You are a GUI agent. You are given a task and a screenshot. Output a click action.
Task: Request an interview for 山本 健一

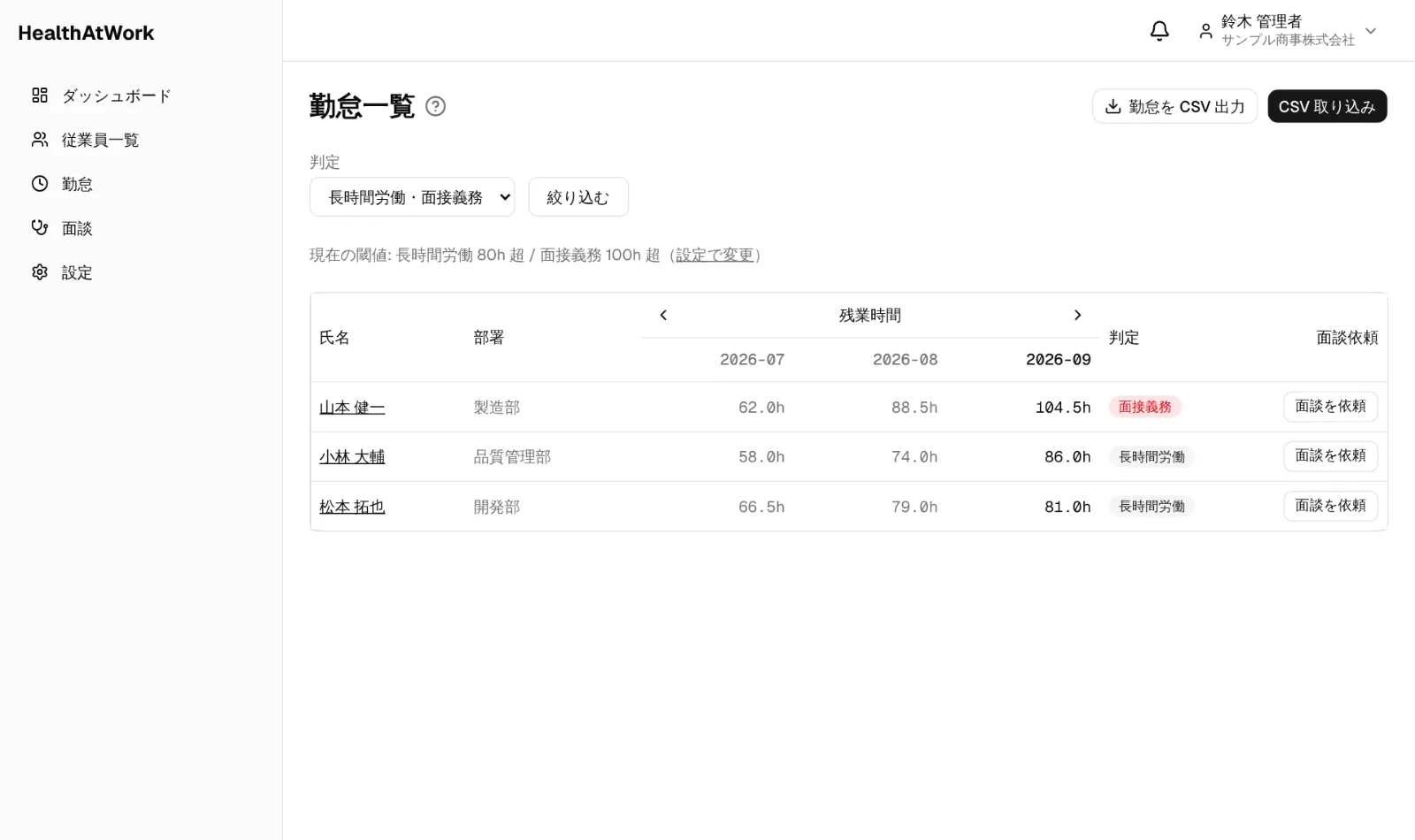click(1330, 407)
